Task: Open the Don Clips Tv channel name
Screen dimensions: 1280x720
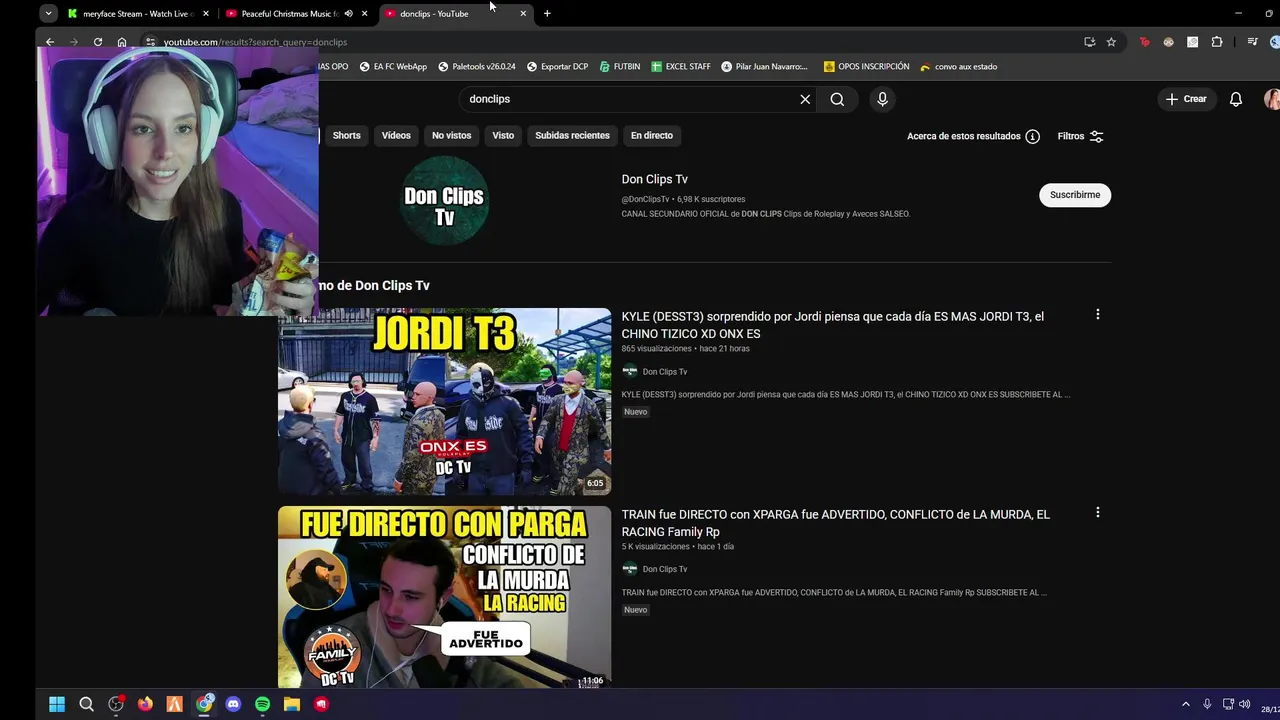Action: (x=655, y=179)
